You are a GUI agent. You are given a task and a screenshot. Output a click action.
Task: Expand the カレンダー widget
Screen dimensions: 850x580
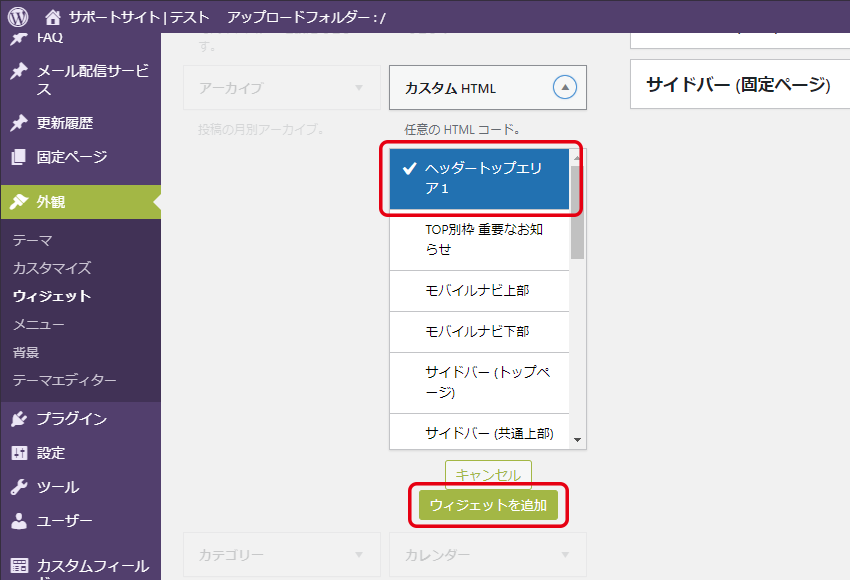click(565, 555)
